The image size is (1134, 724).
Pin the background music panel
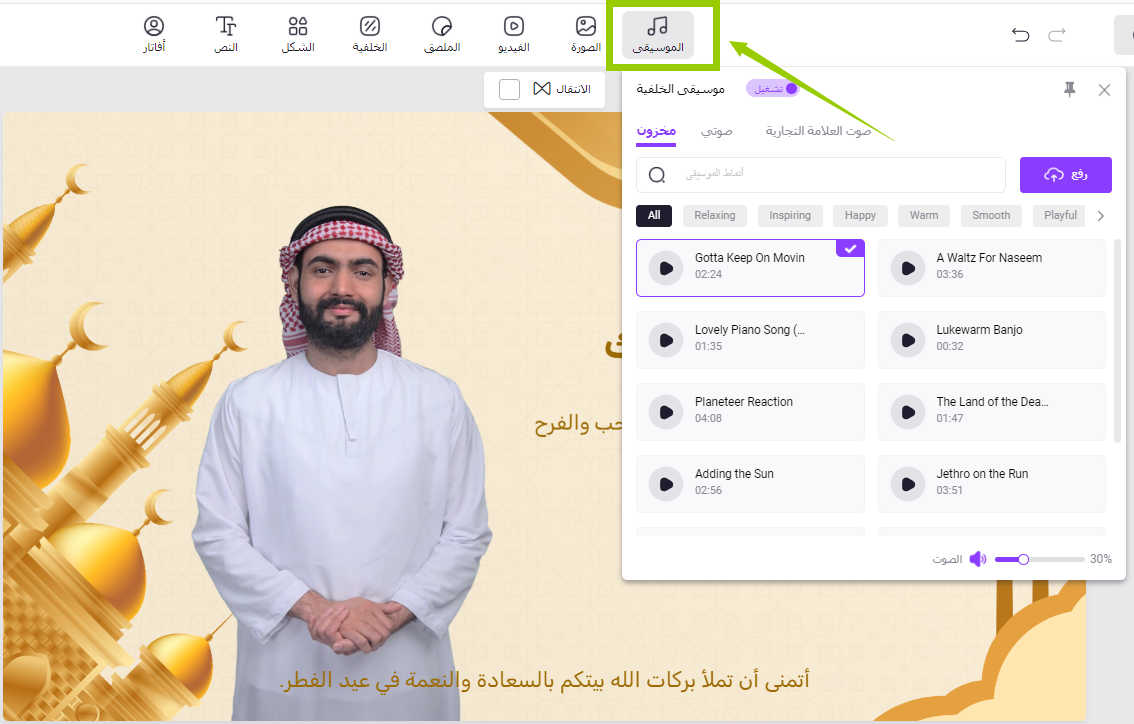click(1069, 90)
